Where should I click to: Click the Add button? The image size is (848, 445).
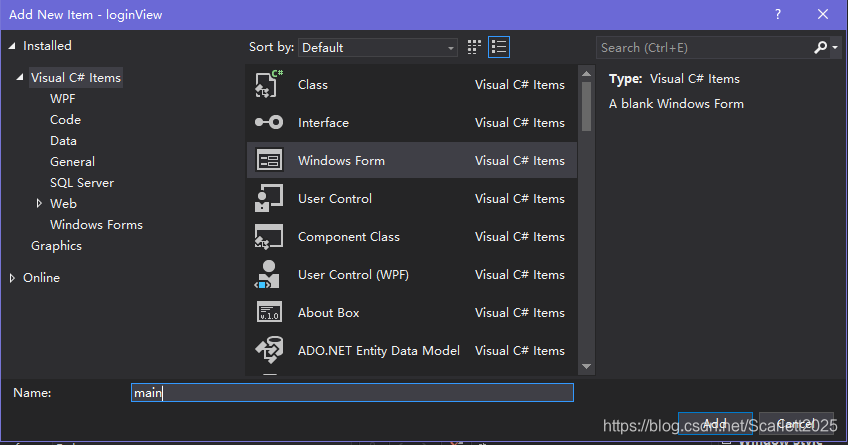(x=715, y=423)
